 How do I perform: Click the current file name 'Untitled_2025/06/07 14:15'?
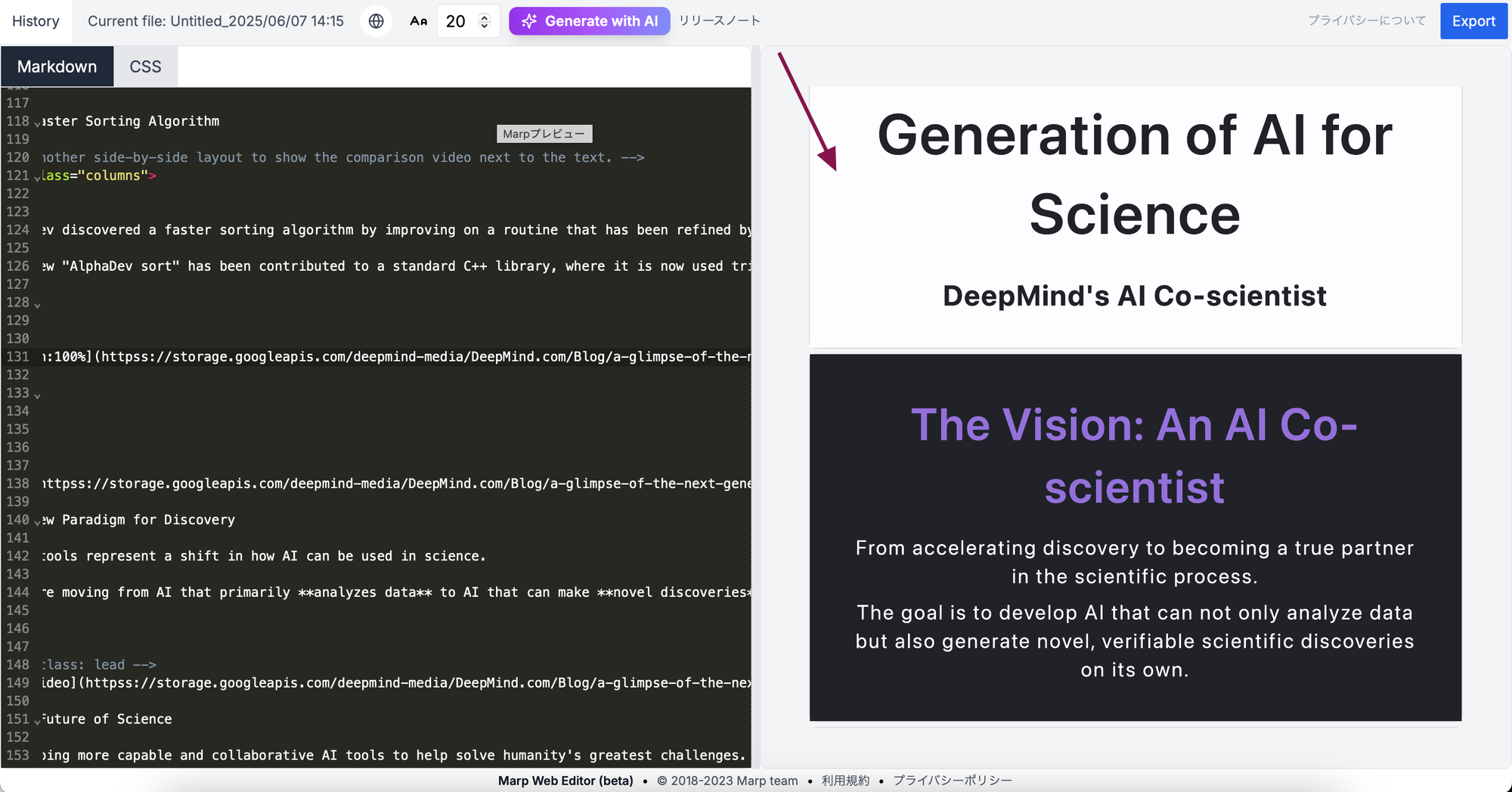257,21
